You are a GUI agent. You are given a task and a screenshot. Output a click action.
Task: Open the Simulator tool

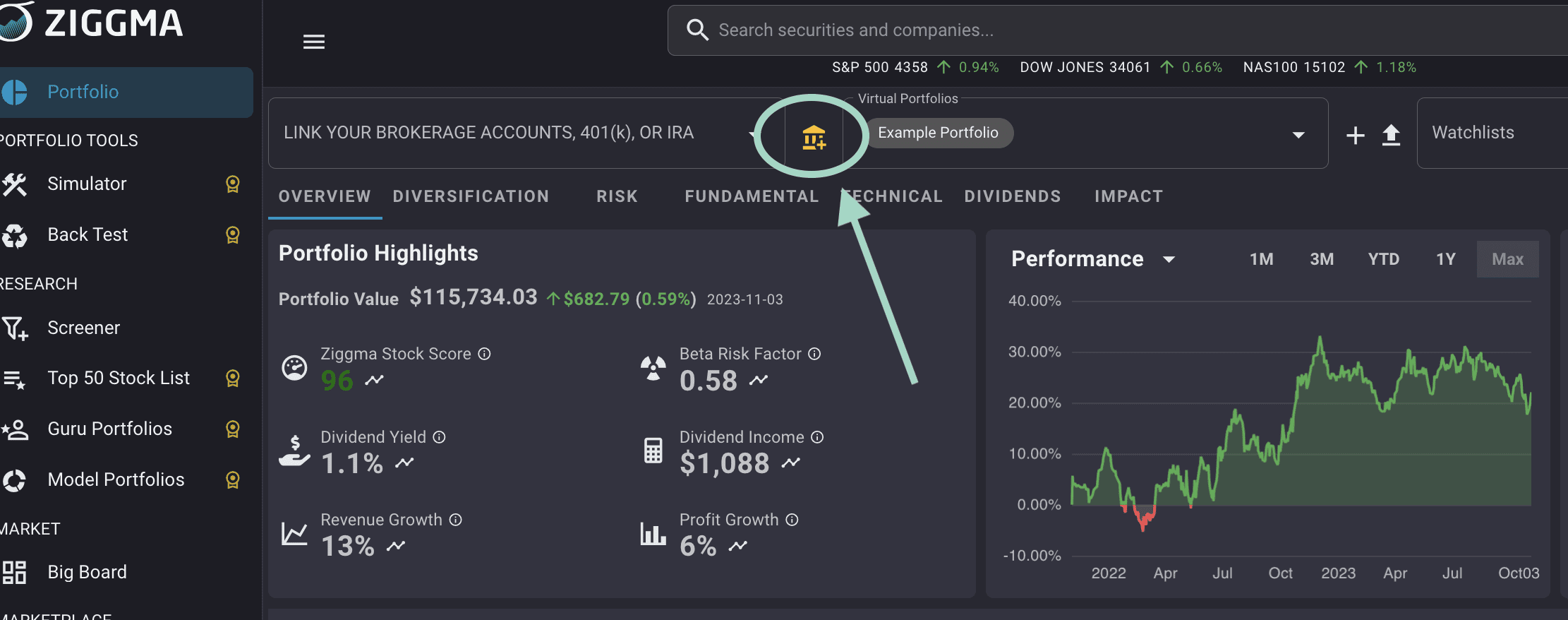(87, 184)
